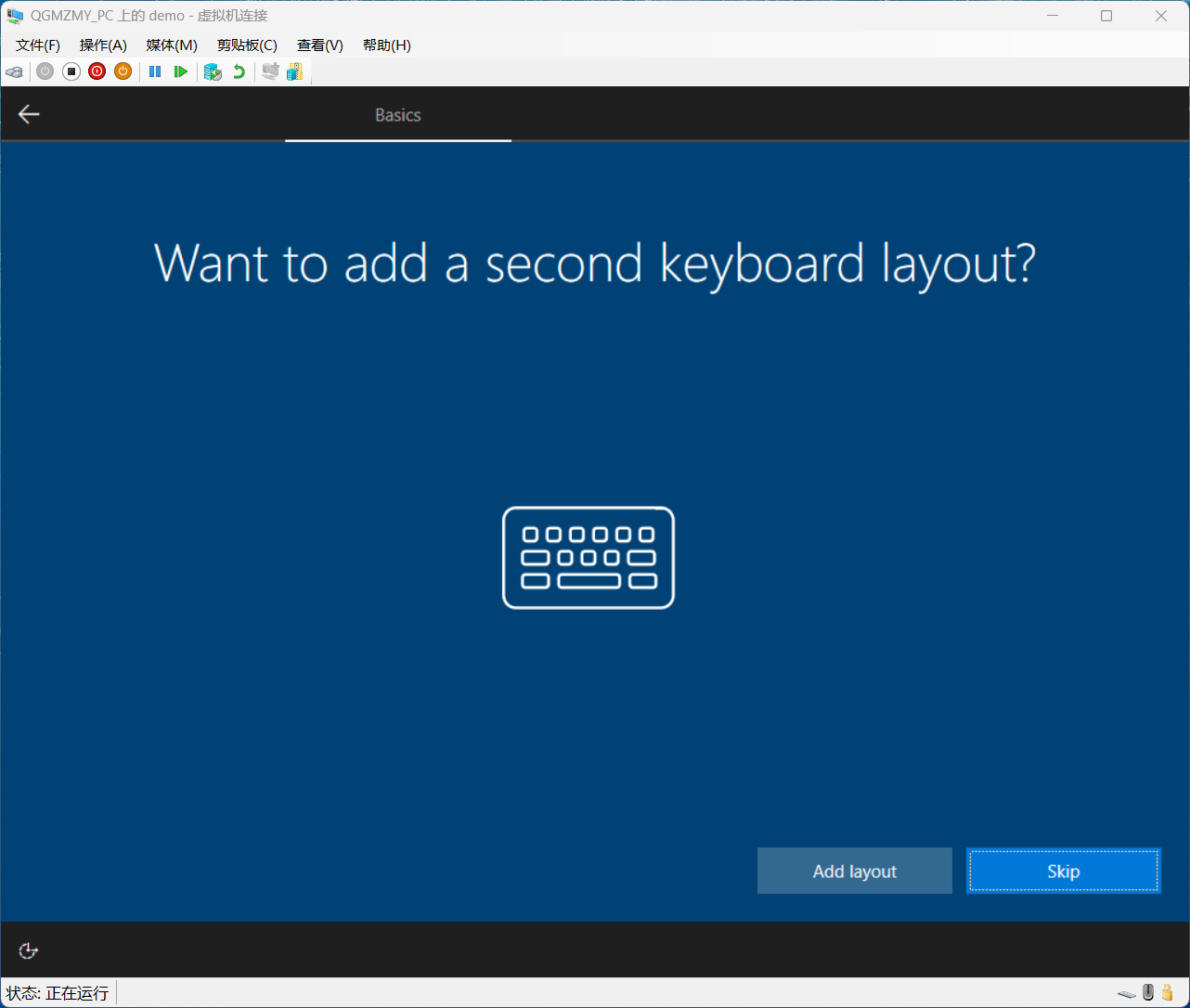Click the mouse status bar icon

(x=1148, y=992)
